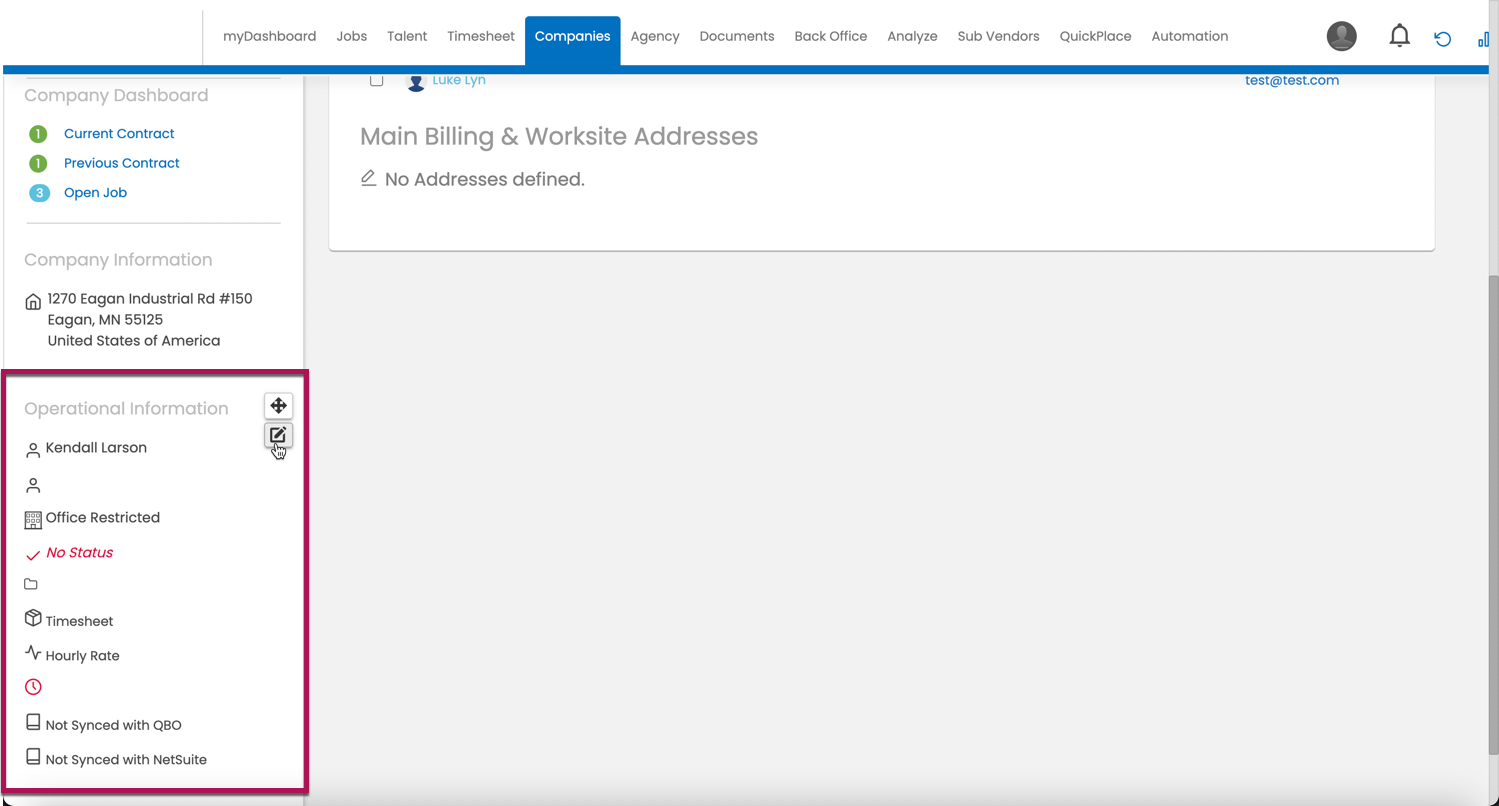The width and height of the screenshot is (1499, 806).
Task: Click the Timesheet text in Operational Information
Action: (79, 621)
